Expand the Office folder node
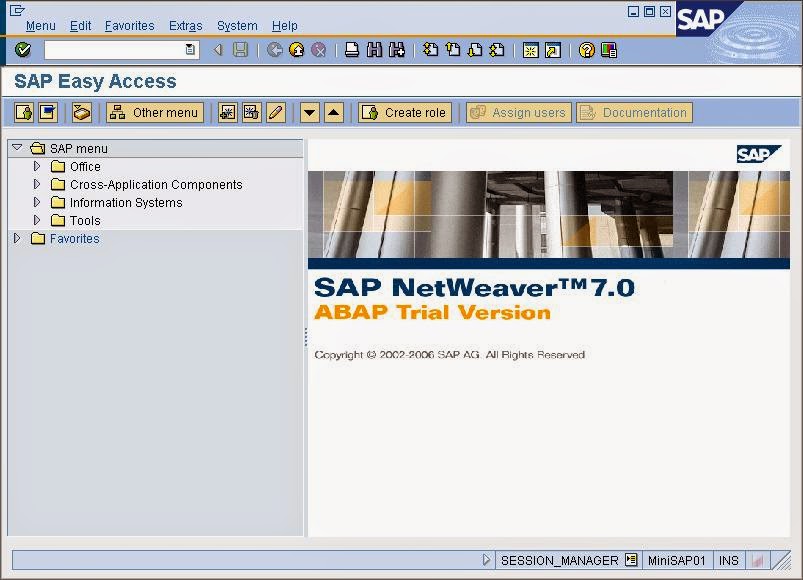This screenshot has width=803, height=580. click(36, 166)
